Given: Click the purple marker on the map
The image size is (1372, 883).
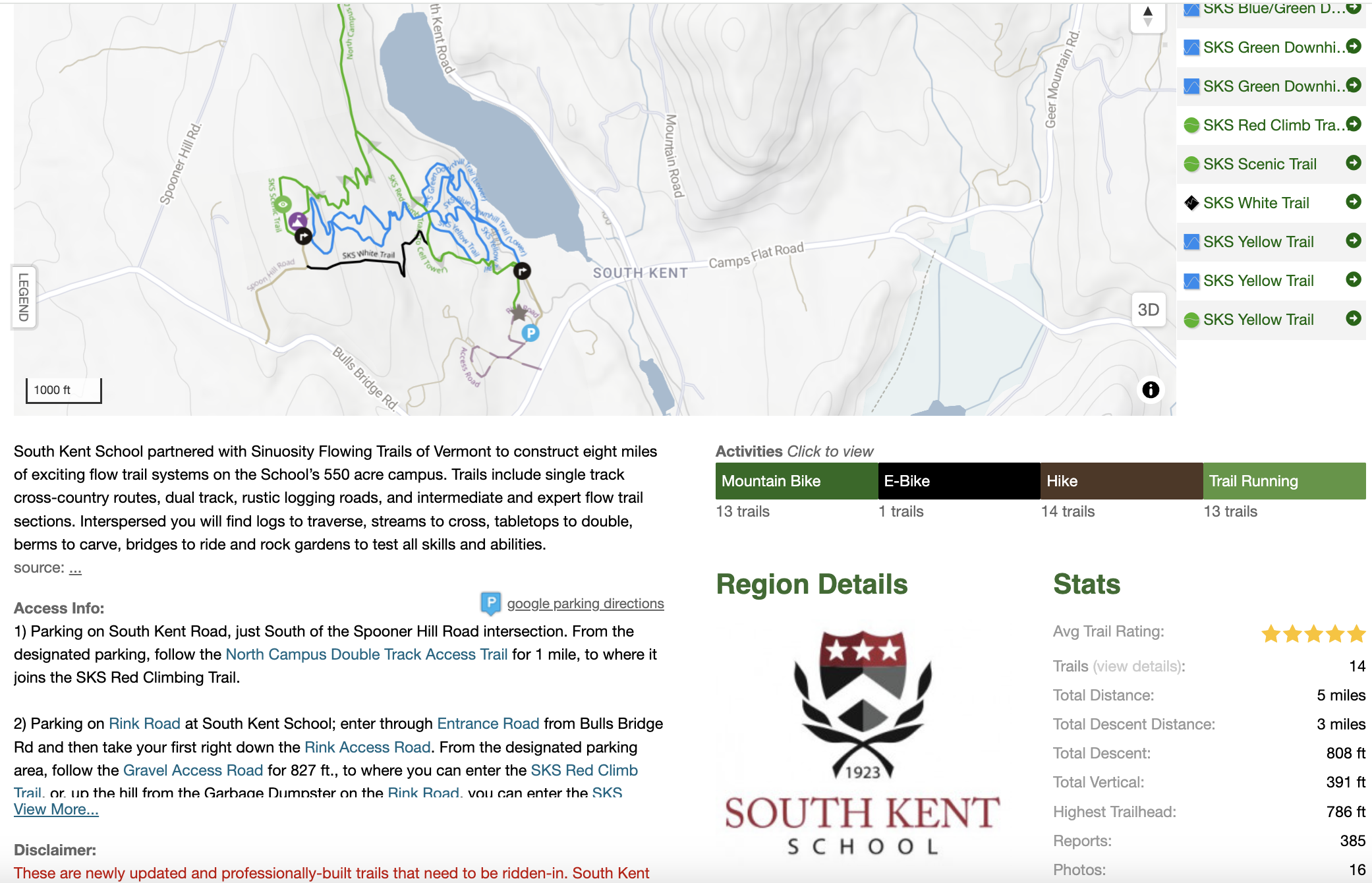Looking at the screenshot, I should tap(298, 220).
